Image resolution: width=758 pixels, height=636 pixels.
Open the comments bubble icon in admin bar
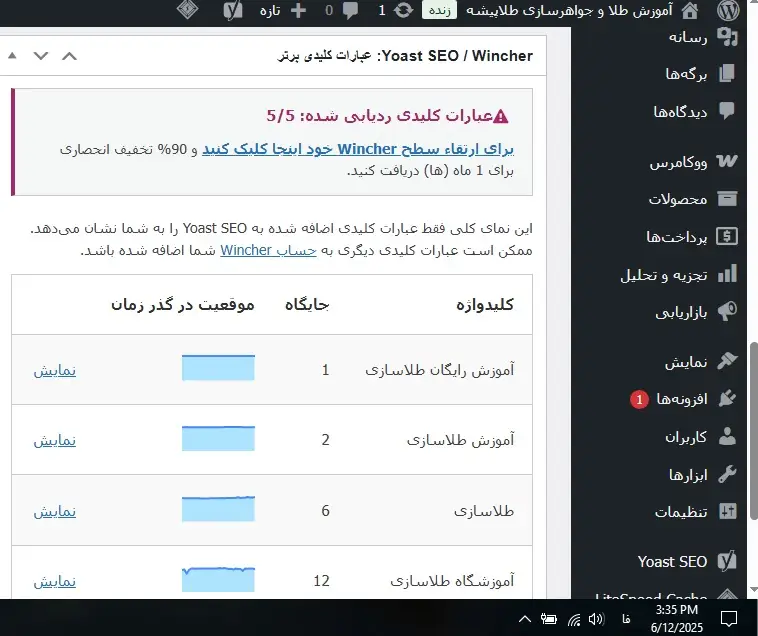[350, 11]
